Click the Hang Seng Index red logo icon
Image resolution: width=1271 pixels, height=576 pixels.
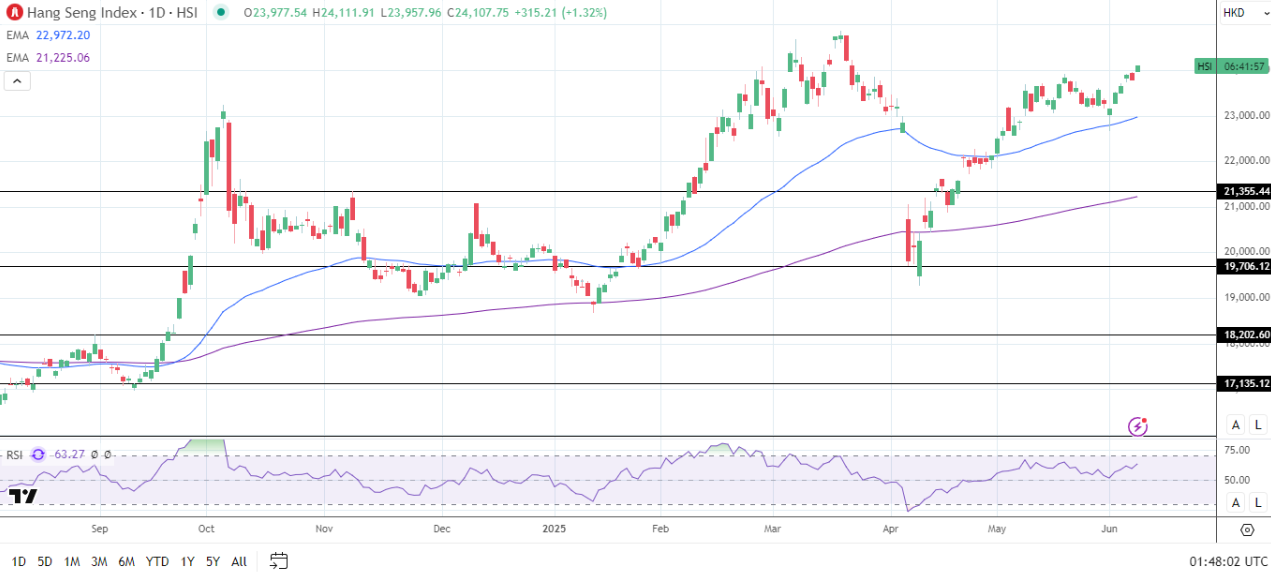tap(15, 12)
